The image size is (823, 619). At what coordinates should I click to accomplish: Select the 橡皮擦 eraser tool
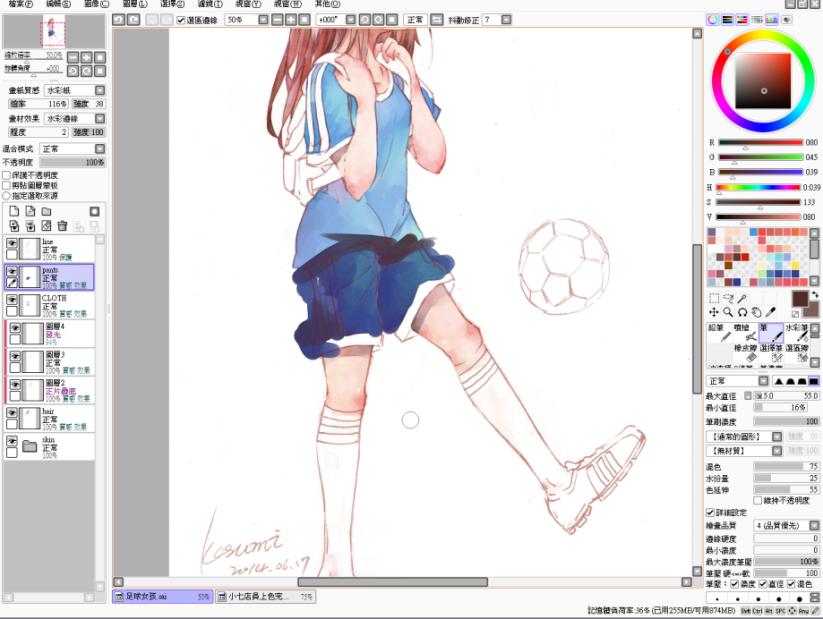pos(745,353)
